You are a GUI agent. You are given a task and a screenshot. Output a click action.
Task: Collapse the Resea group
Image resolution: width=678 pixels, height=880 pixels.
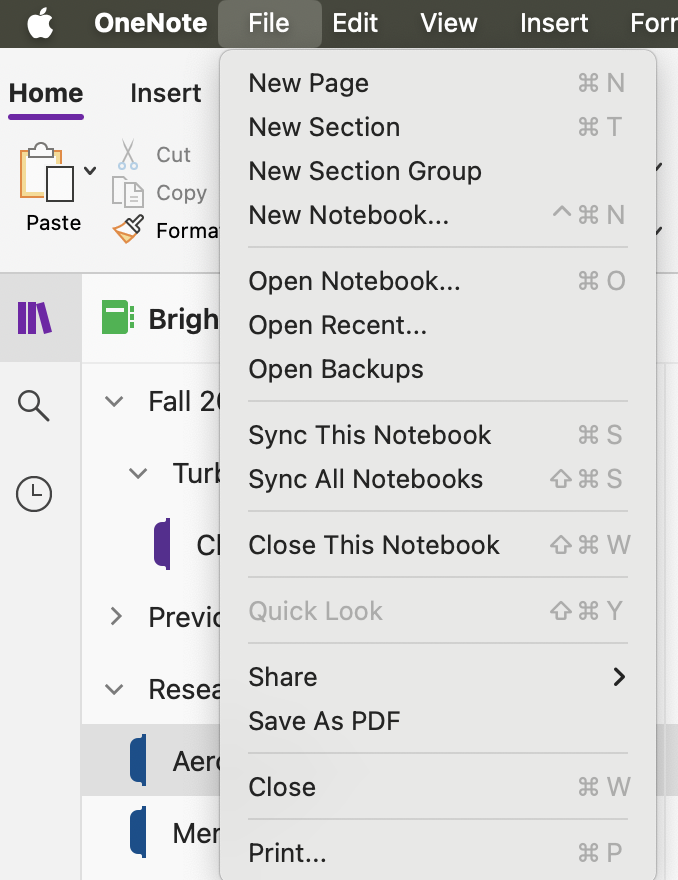[x=113, y=689]
